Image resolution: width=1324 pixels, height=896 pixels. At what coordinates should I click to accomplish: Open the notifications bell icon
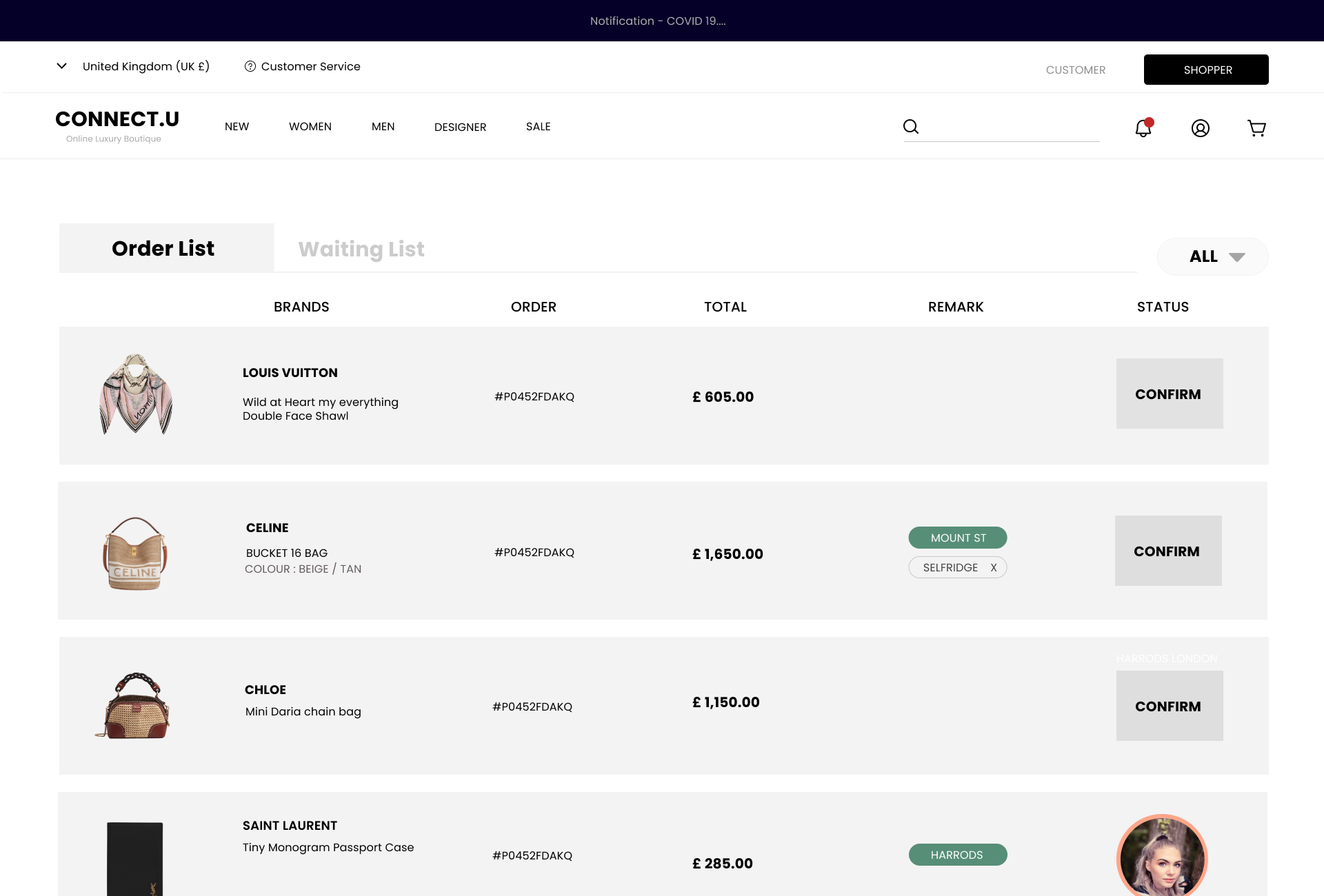click(x=1143, y=128)
